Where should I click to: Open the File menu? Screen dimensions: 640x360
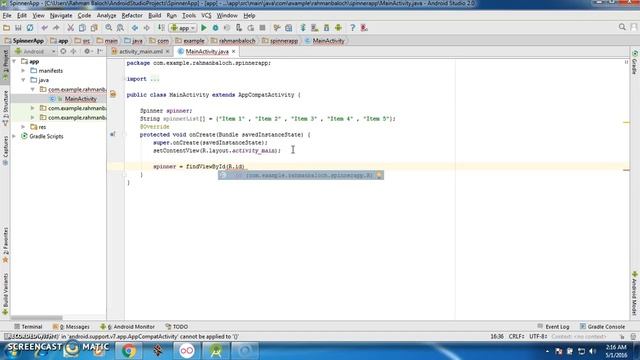pyautogui.click(x=7, y=16)
